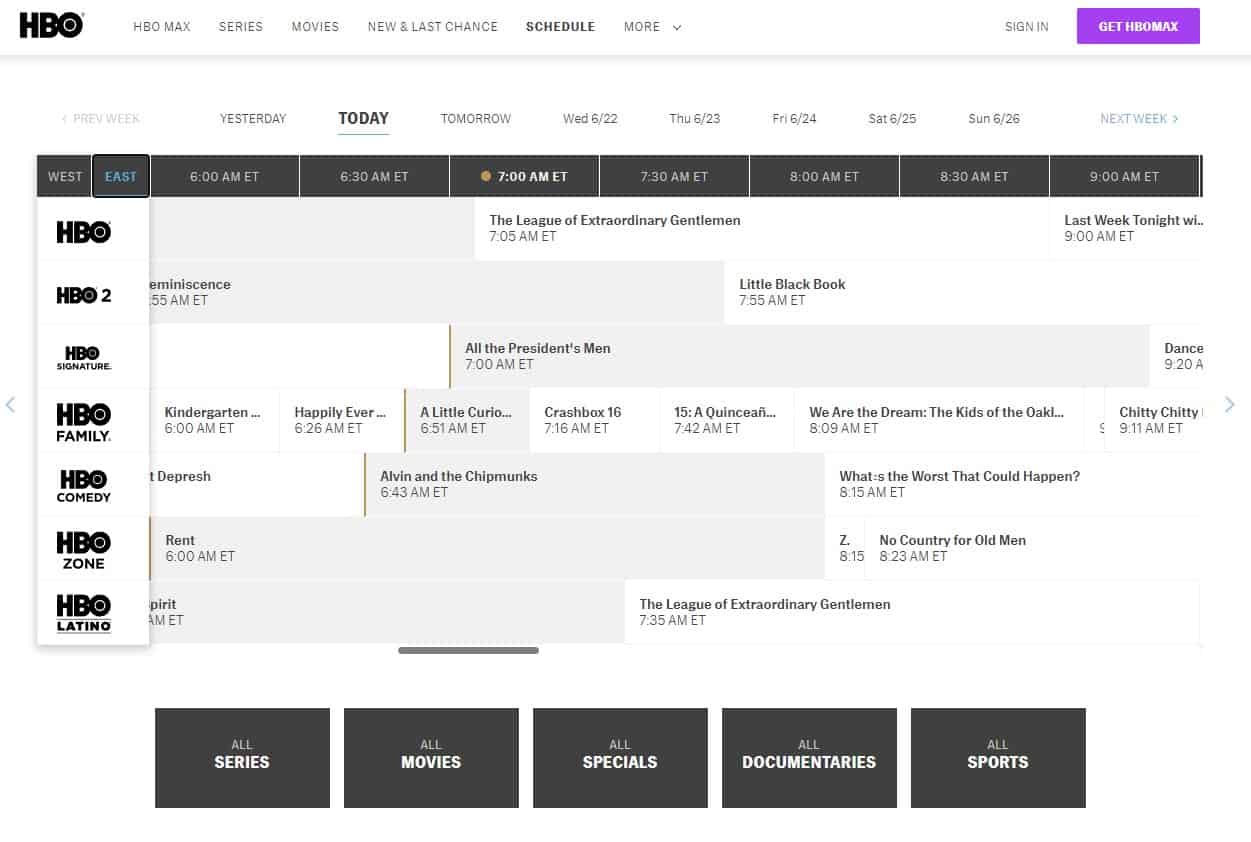Click the 6:30 AM ET time header
The height and width of the screenshot is (842, 1251).
click(x=374, y=176)
